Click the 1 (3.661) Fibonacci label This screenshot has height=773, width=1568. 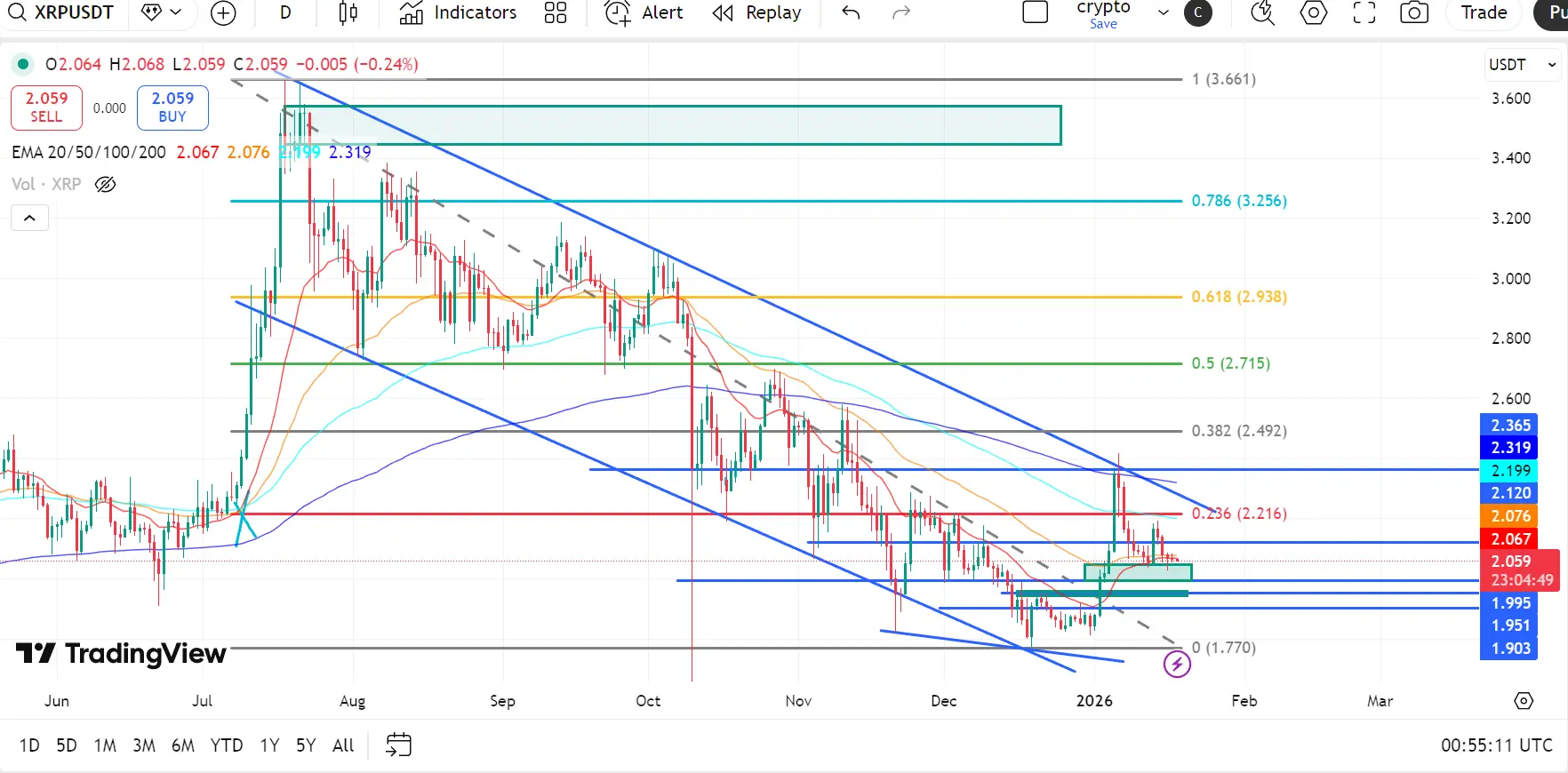pos(1224,79)
